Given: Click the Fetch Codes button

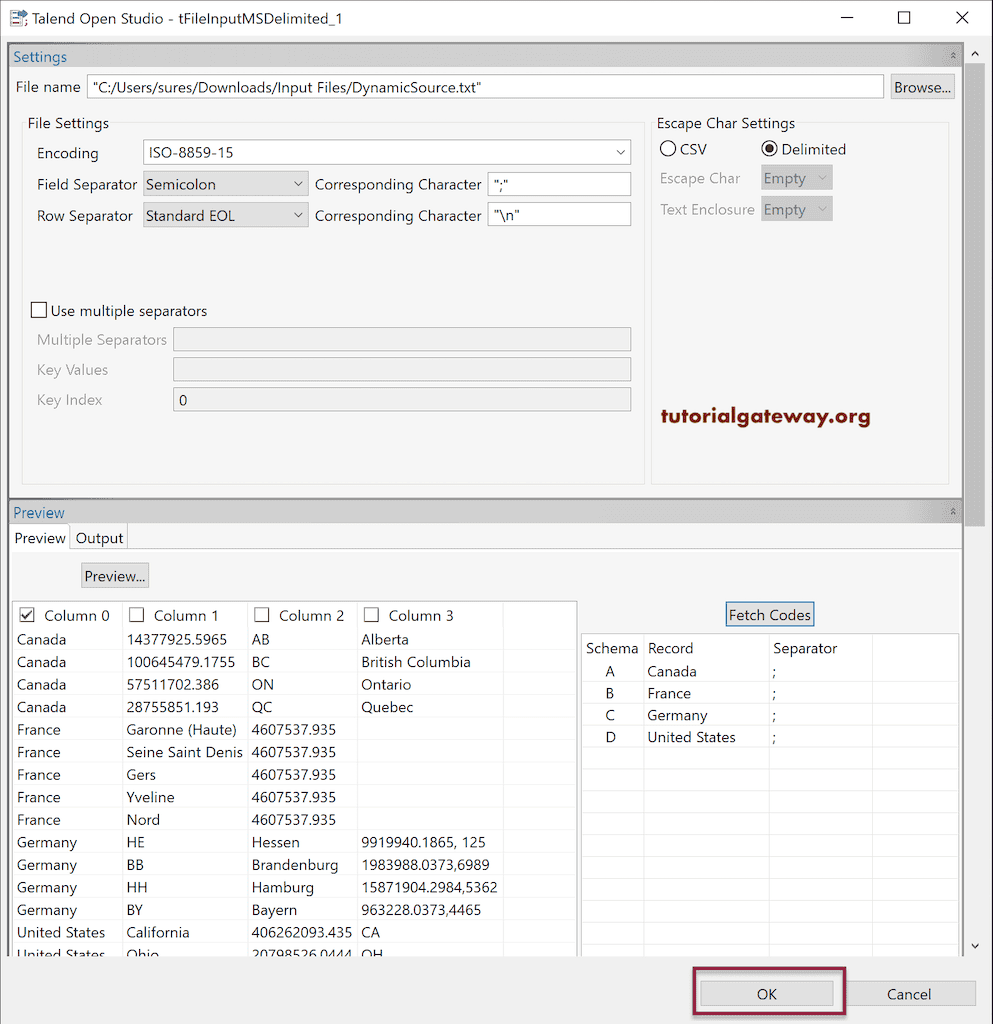Looking at the screenshot, I should 769,614.
